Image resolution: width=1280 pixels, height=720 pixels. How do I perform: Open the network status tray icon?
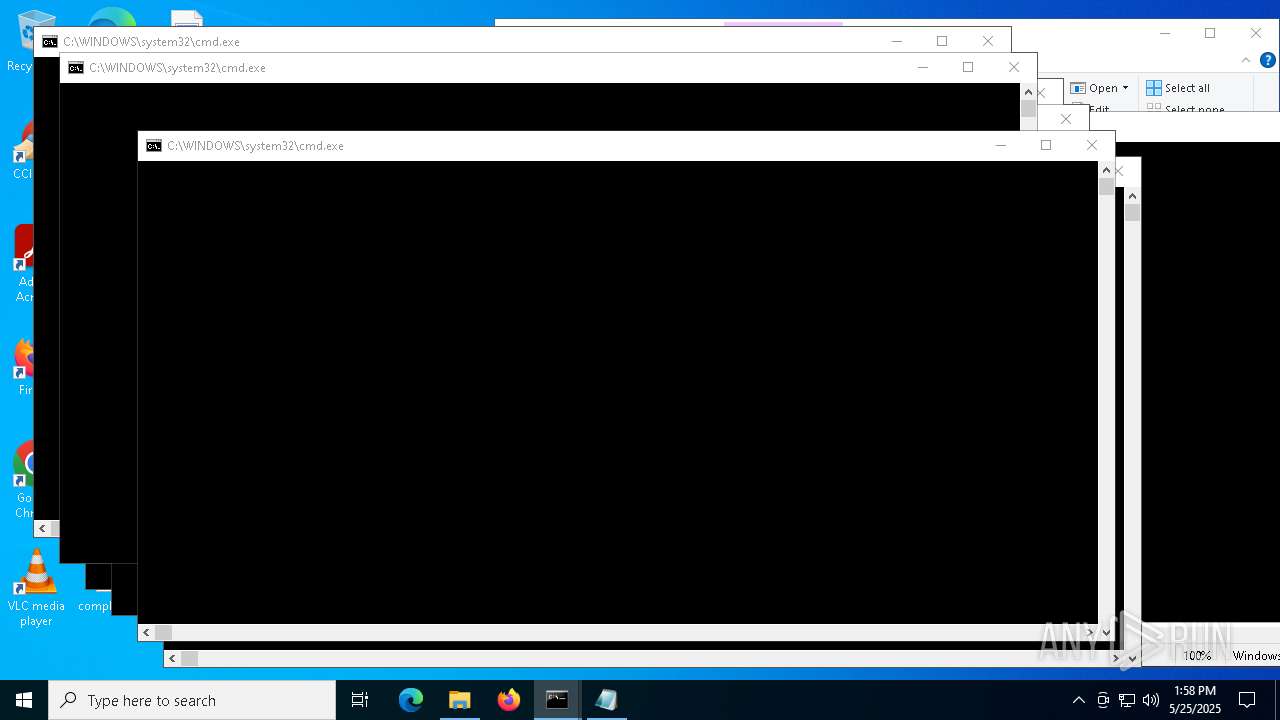pyautogui.click(x=1127, y=700)
